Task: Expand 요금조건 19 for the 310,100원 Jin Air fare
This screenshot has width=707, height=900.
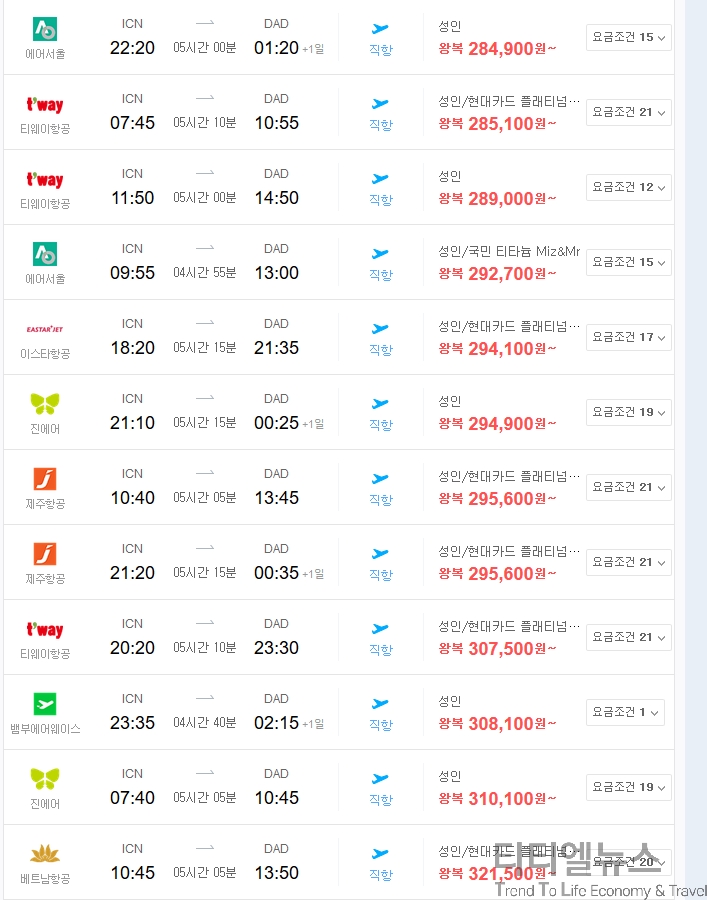Action: point(628,788)
